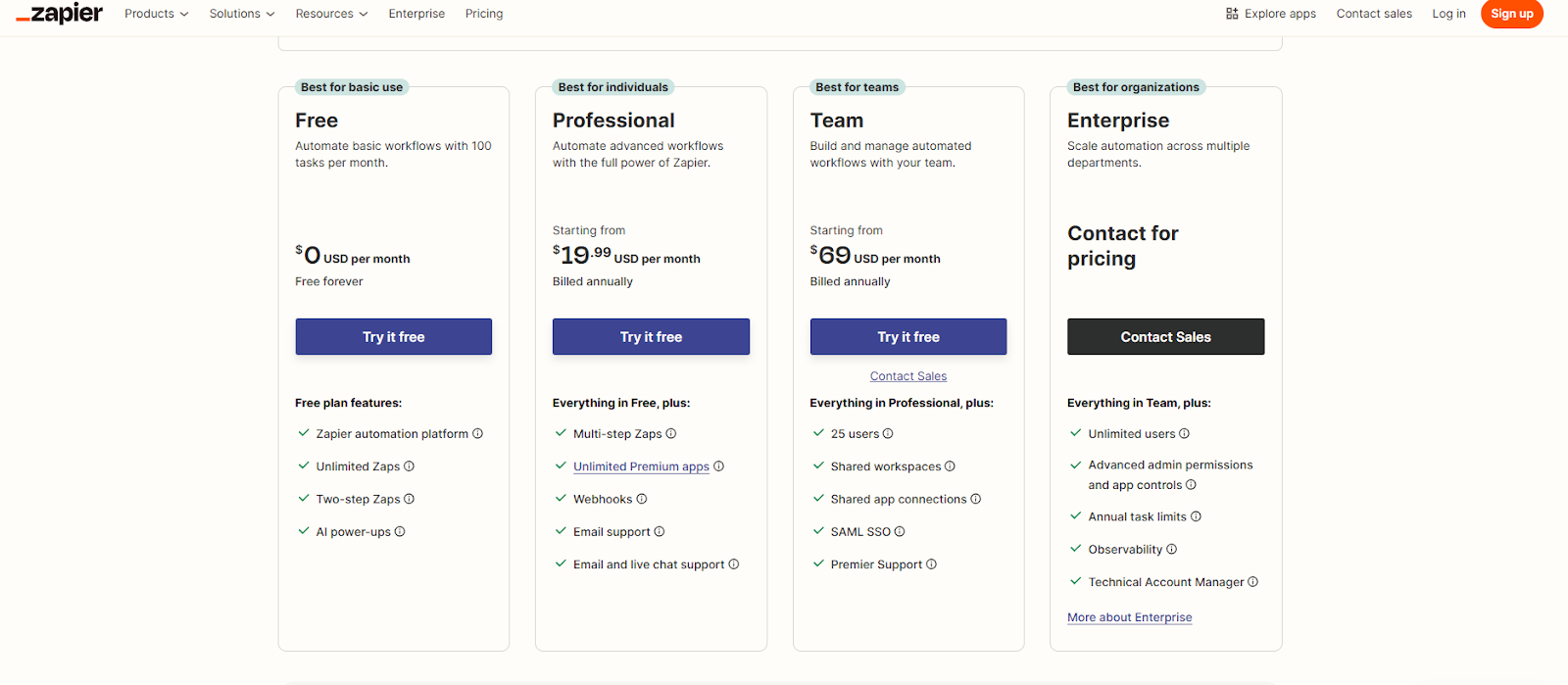Open Explore apps in the header
Screen dimensions: 1568x685
point(1271,14)
